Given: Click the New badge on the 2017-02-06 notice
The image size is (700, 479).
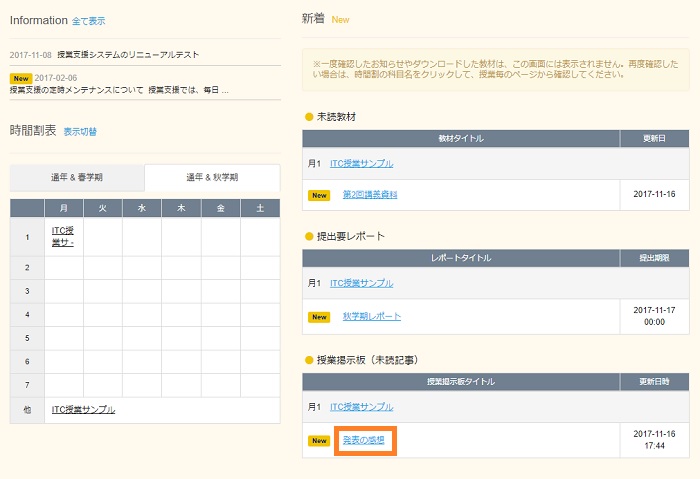Looking at the screenshot, I should [21, 77].
